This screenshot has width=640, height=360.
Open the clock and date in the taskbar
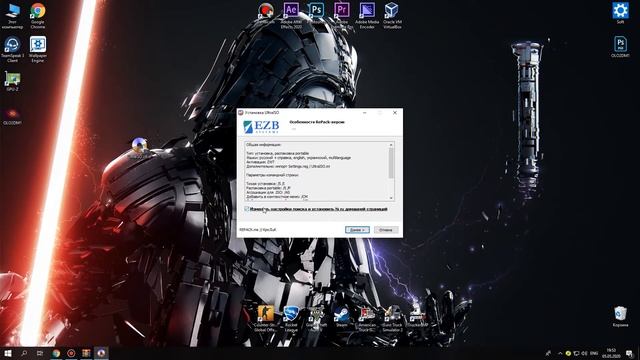click(x=611, y=353)
